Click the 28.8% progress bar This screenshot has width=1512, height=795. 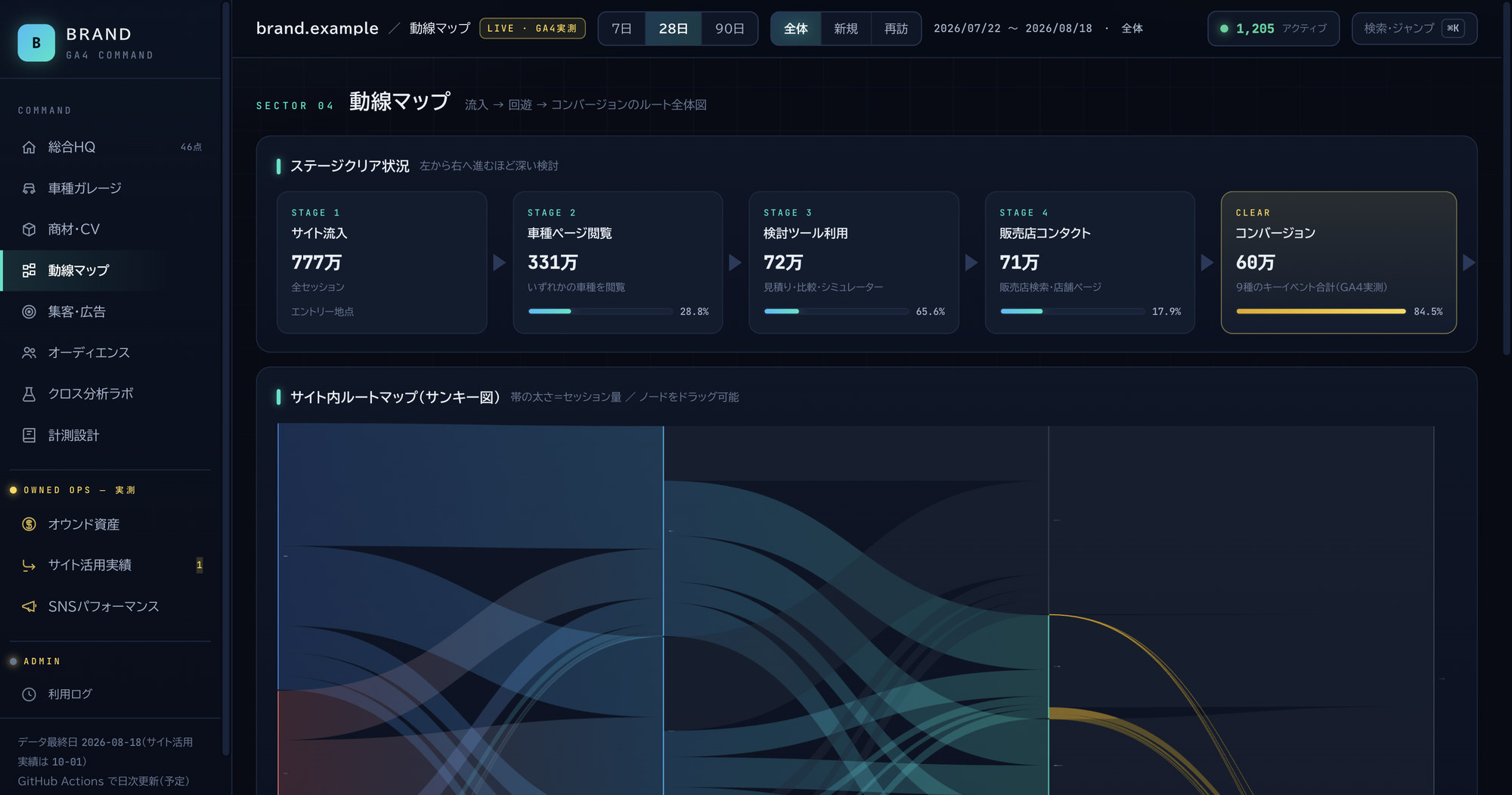click(600, 312)
